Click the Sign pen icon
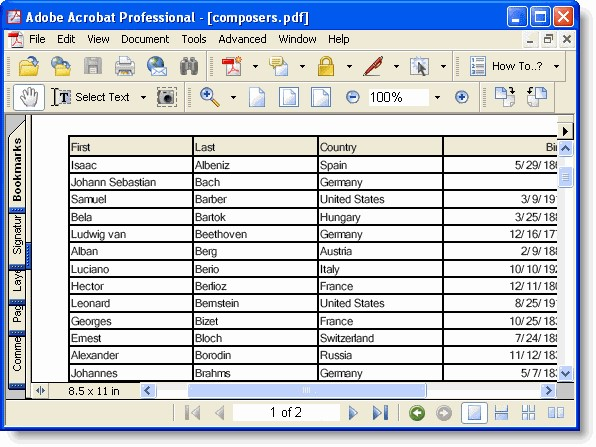The image size is (596, 447). coord(373,66)
